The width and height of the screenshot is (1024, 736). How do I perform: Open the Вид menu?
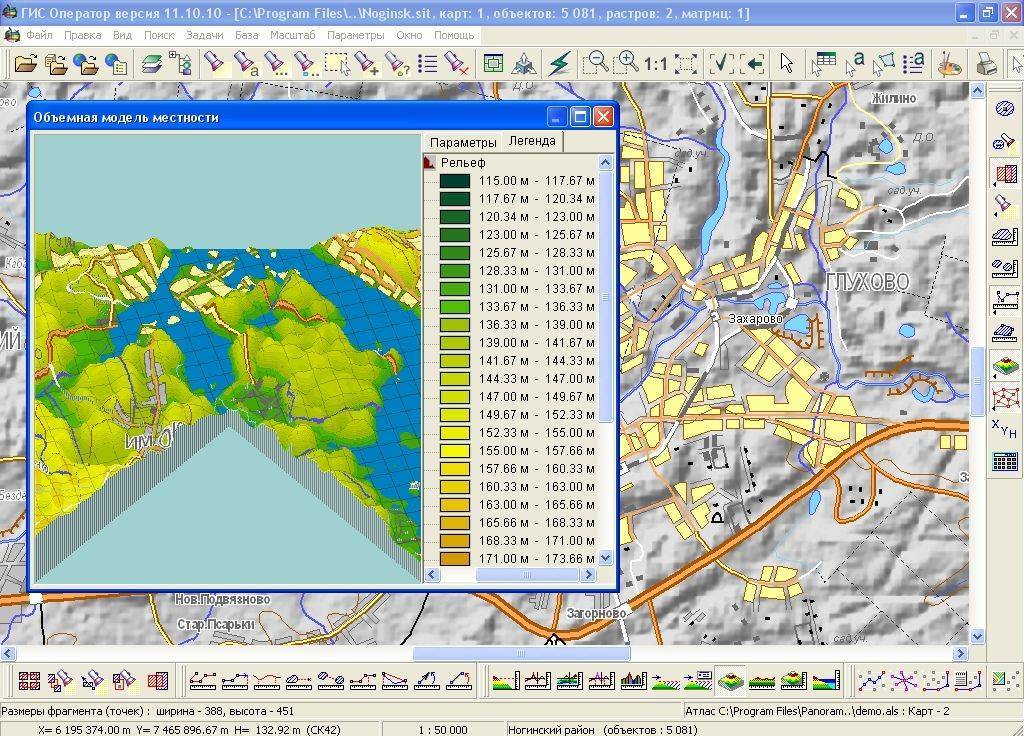point(122,35)
